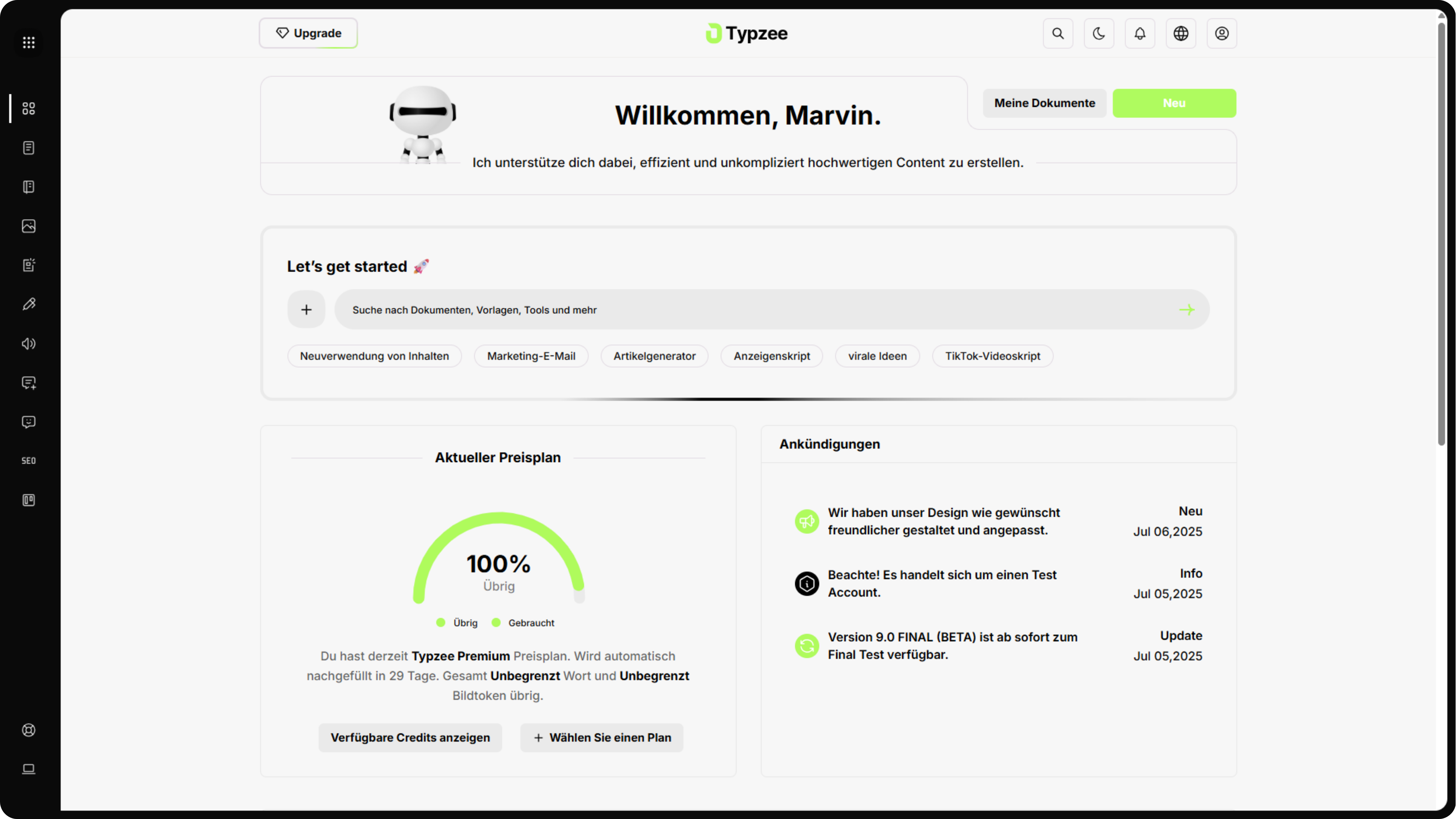This screenshot has height=819, width=1456.
Task: Click the green refresh update icon
Action: (x=807, y=645)
